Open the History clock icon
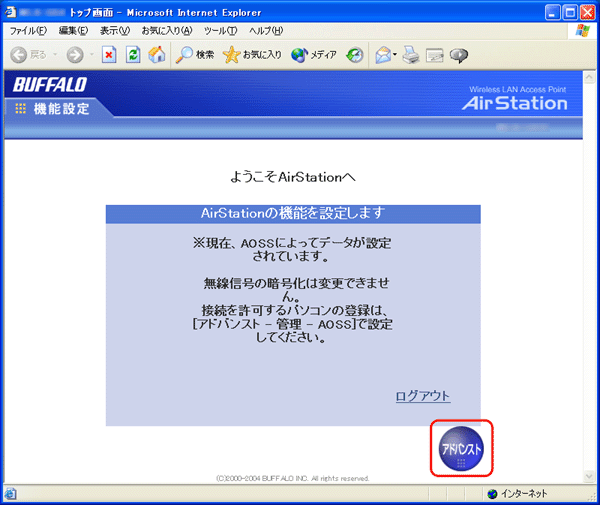The width and height of the screenshot is (600, 505). [355, 55]
